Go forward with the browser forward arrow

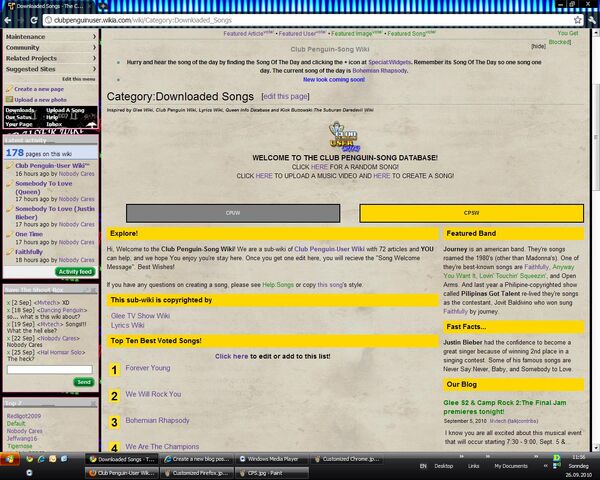click(21, 20)
